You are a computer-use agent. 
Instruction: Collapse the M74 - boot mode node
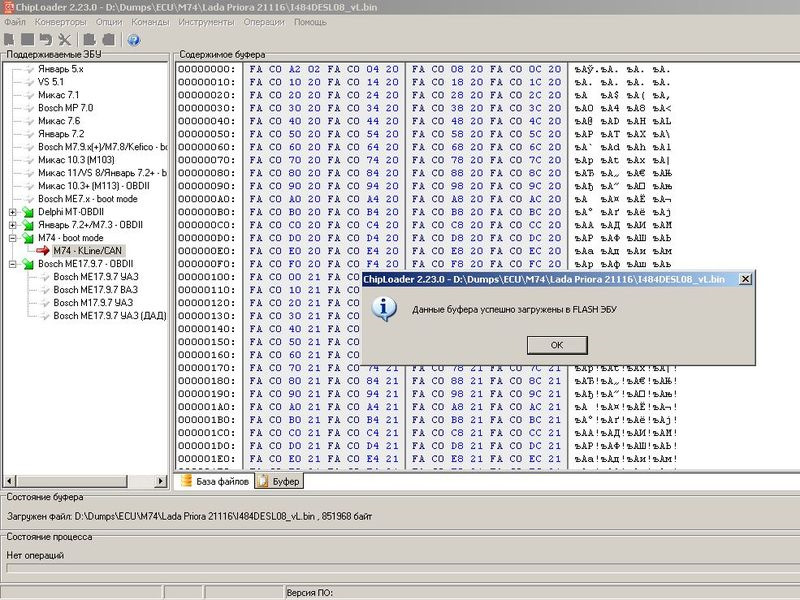[13, 238]
